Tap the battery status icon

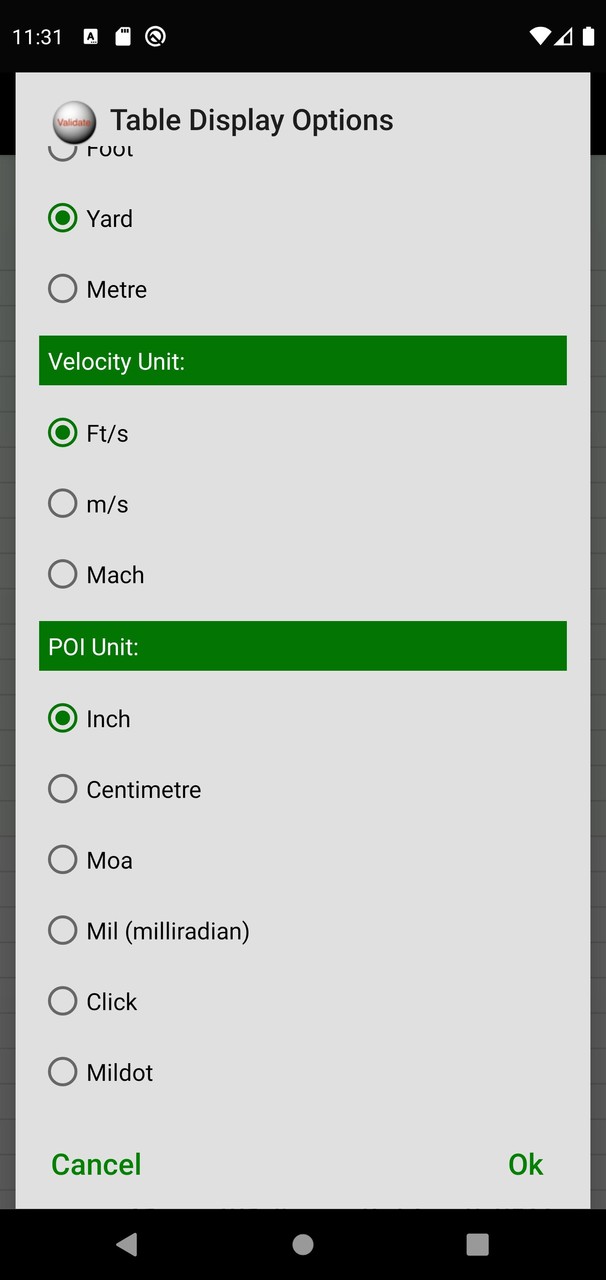coord(587,36)
